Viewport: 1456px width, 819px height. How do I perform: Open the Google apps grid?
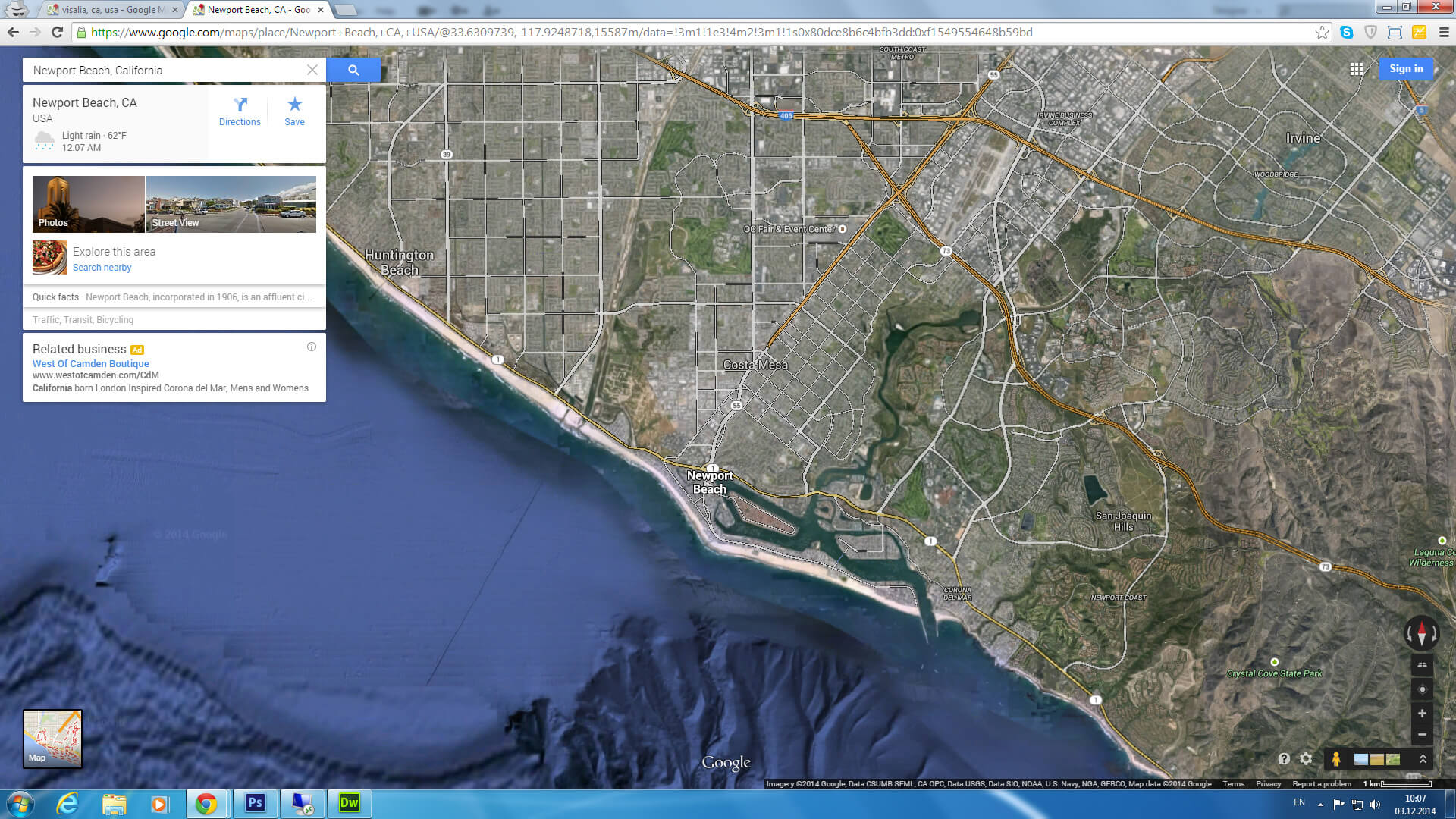[x=1357, y=69]
